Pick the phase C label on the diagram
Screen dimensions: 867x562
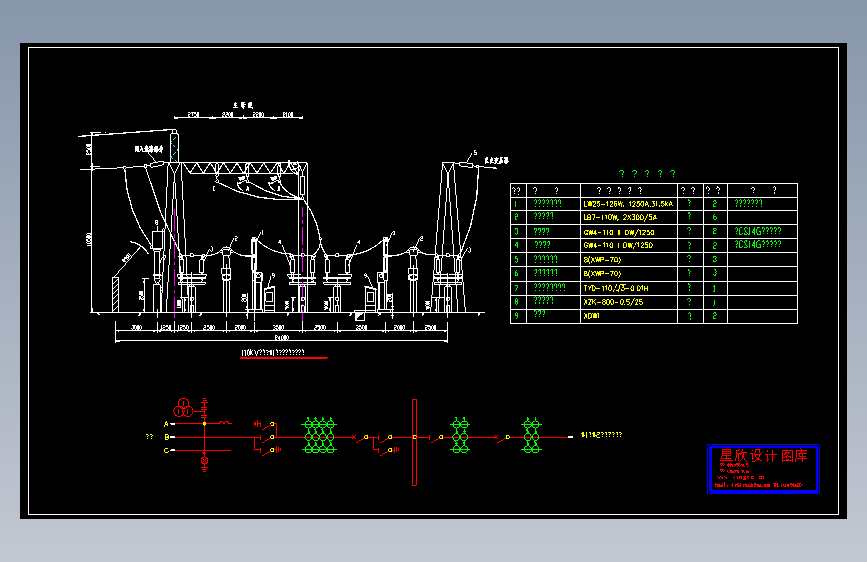166,450
